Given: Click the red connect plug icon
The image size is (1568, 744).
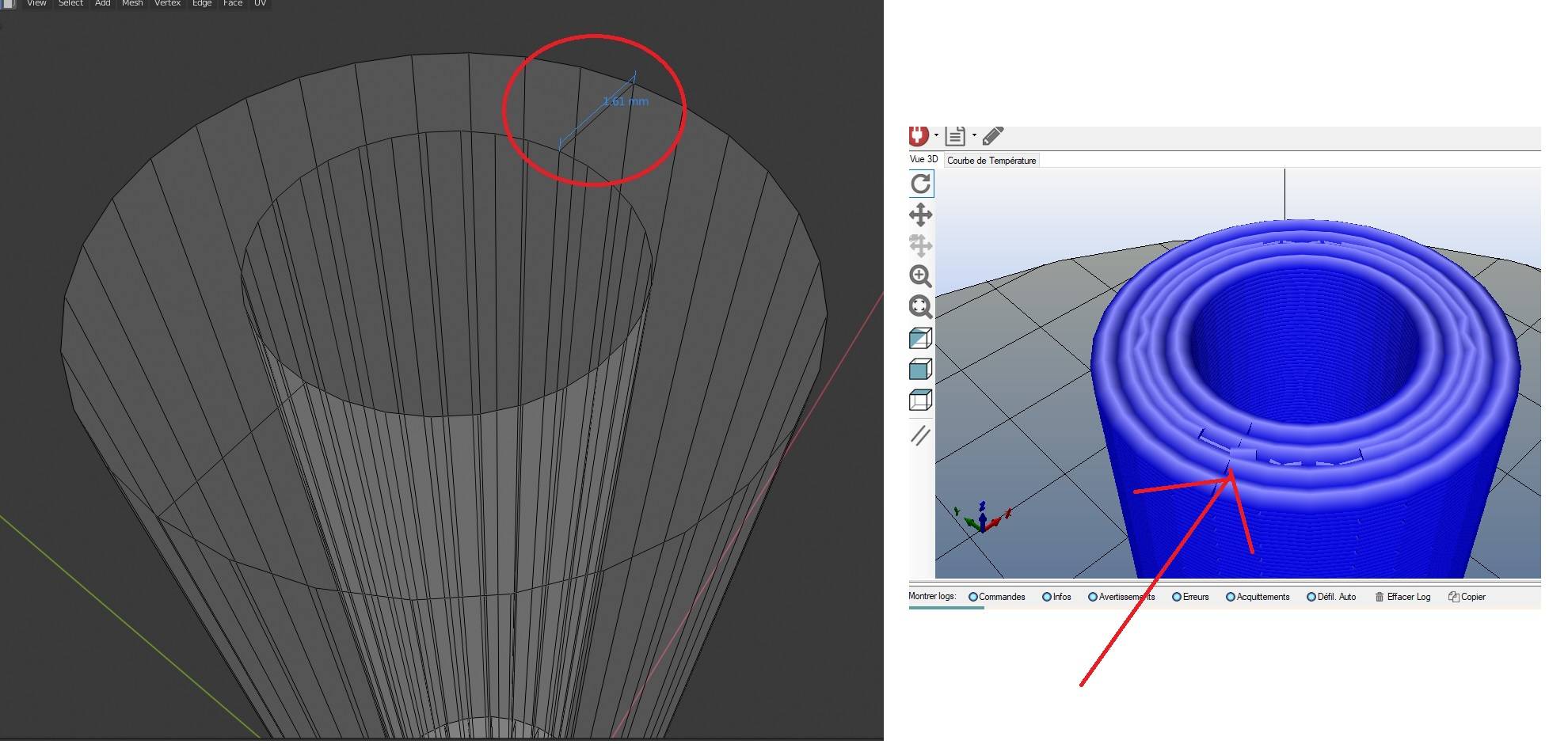Looking at the screenshot, I should click(919, 136).
